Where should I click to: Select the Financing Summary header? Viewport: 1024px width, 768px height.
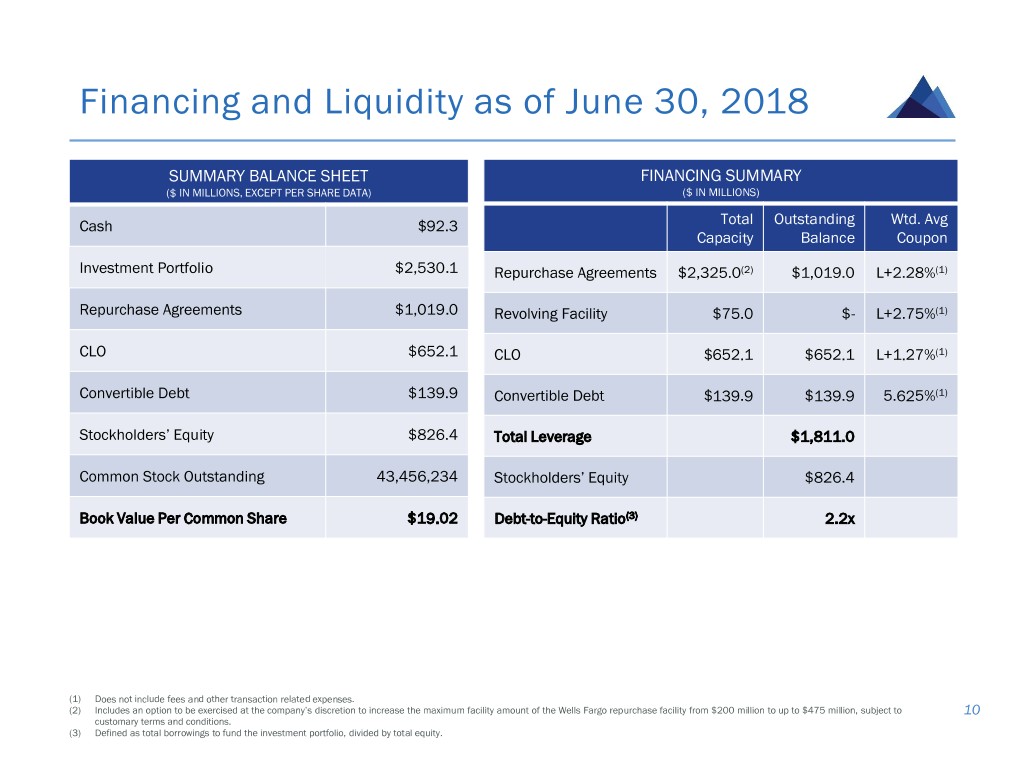(x=720, y=182)
